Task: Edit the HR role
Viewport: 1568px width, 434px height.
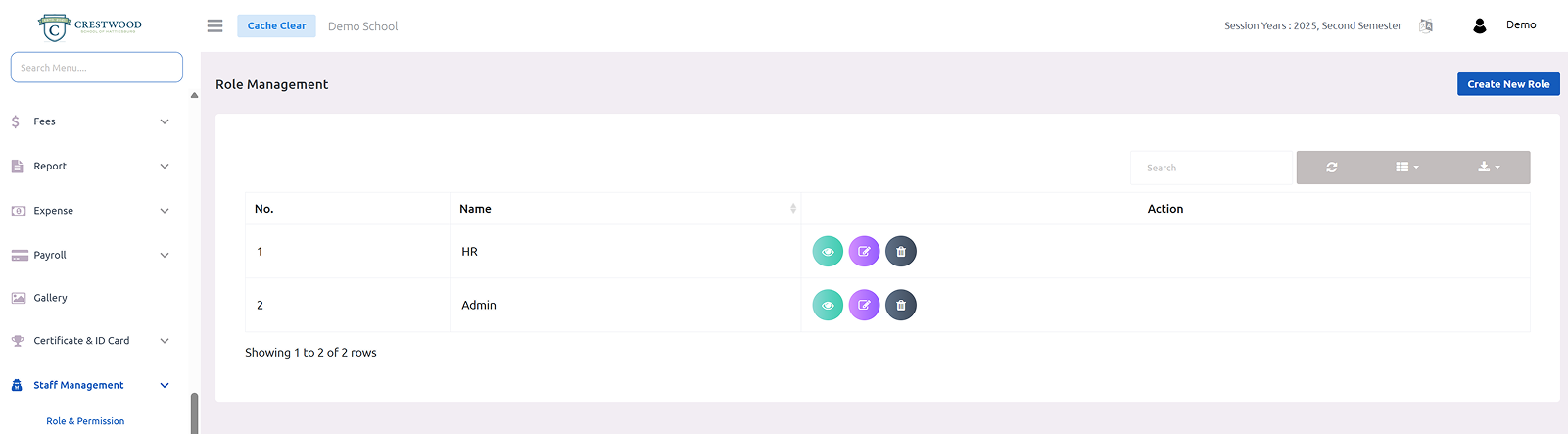Action: point(864,252)
